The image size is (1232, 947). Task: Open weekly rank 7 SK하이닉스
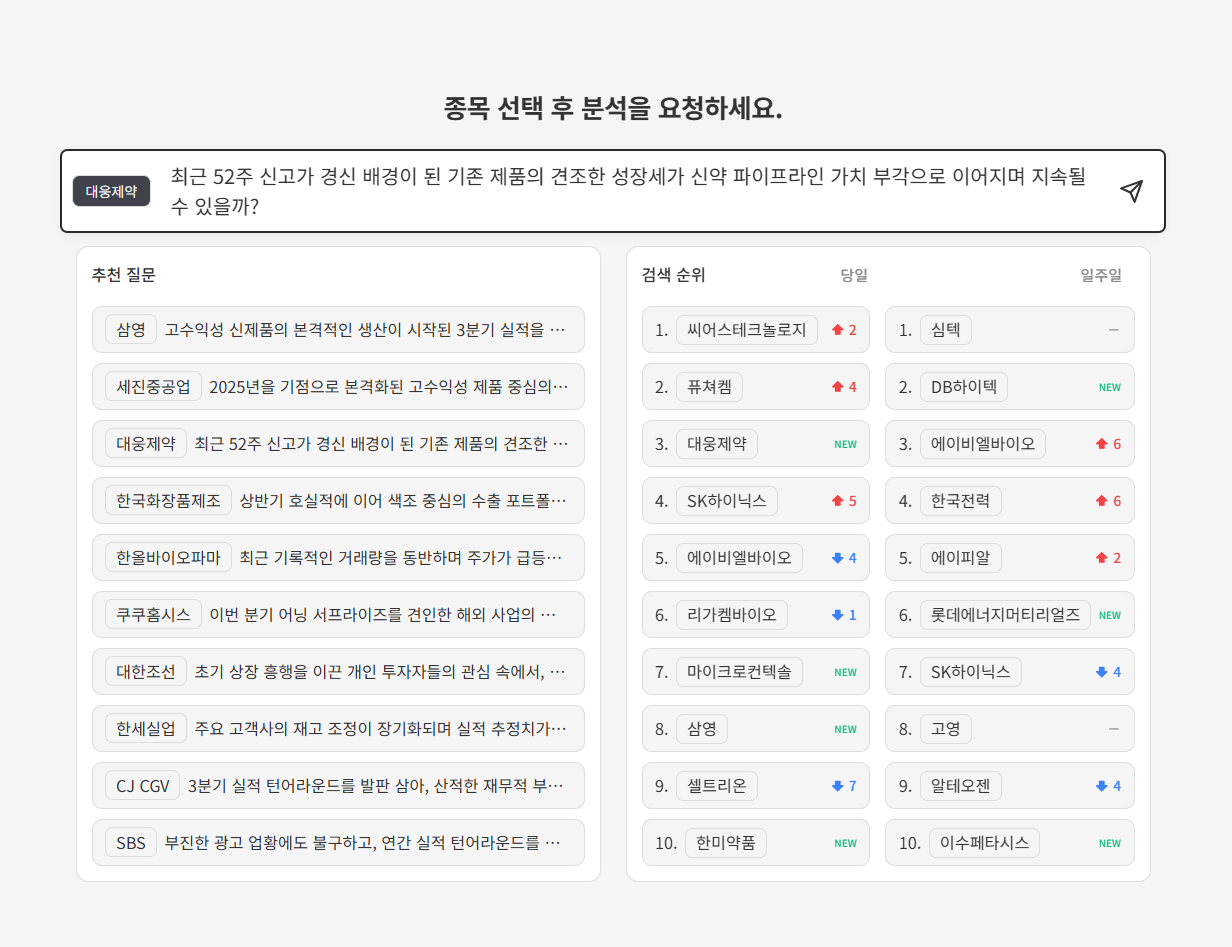1010,672
